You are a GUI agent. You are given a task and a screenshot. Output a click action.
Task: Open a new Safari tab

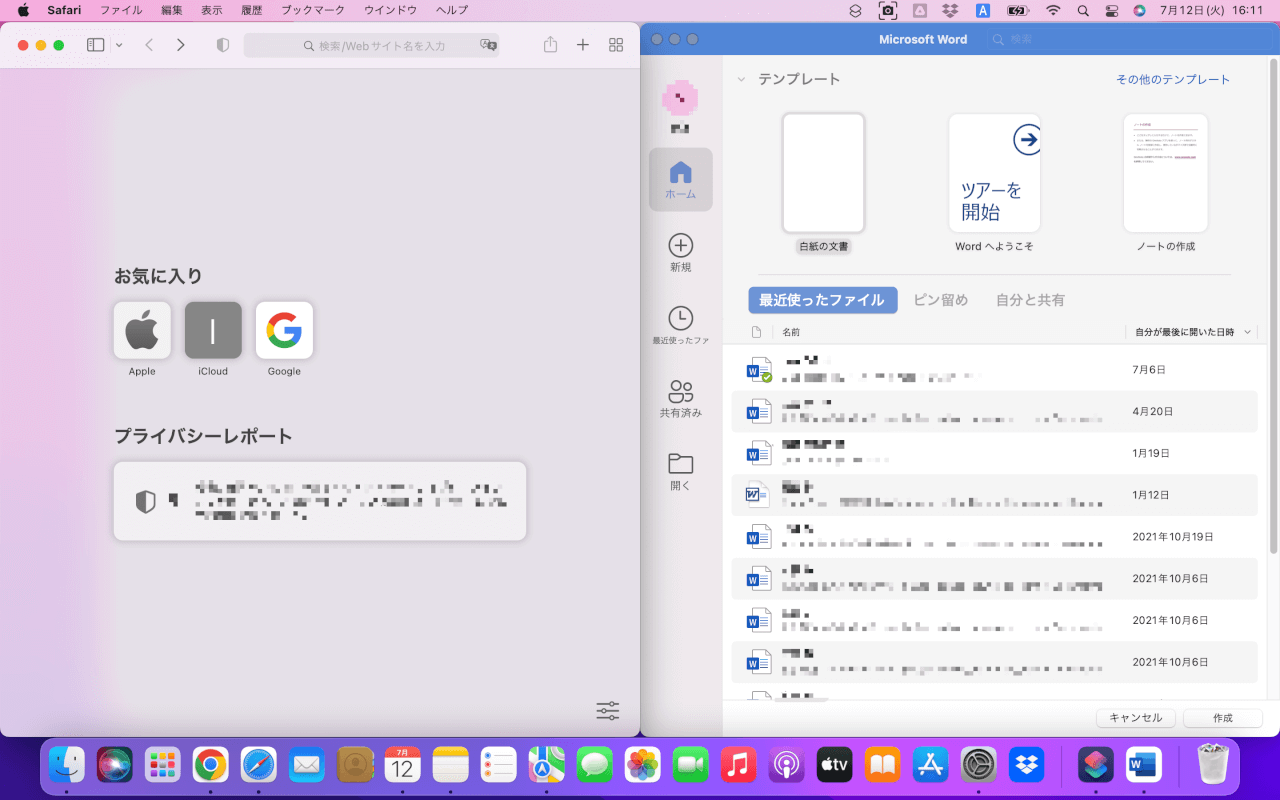tap(583, 45)
